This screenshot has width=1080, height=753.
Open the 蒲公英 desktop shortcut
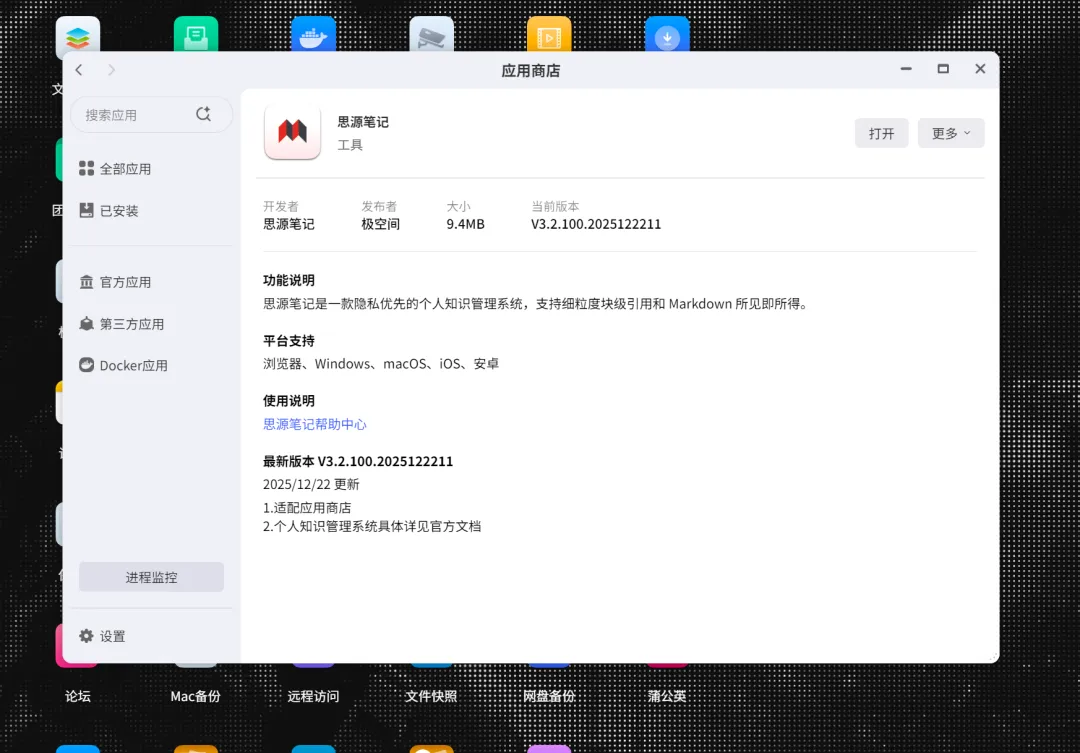click(x=667, y=697)
